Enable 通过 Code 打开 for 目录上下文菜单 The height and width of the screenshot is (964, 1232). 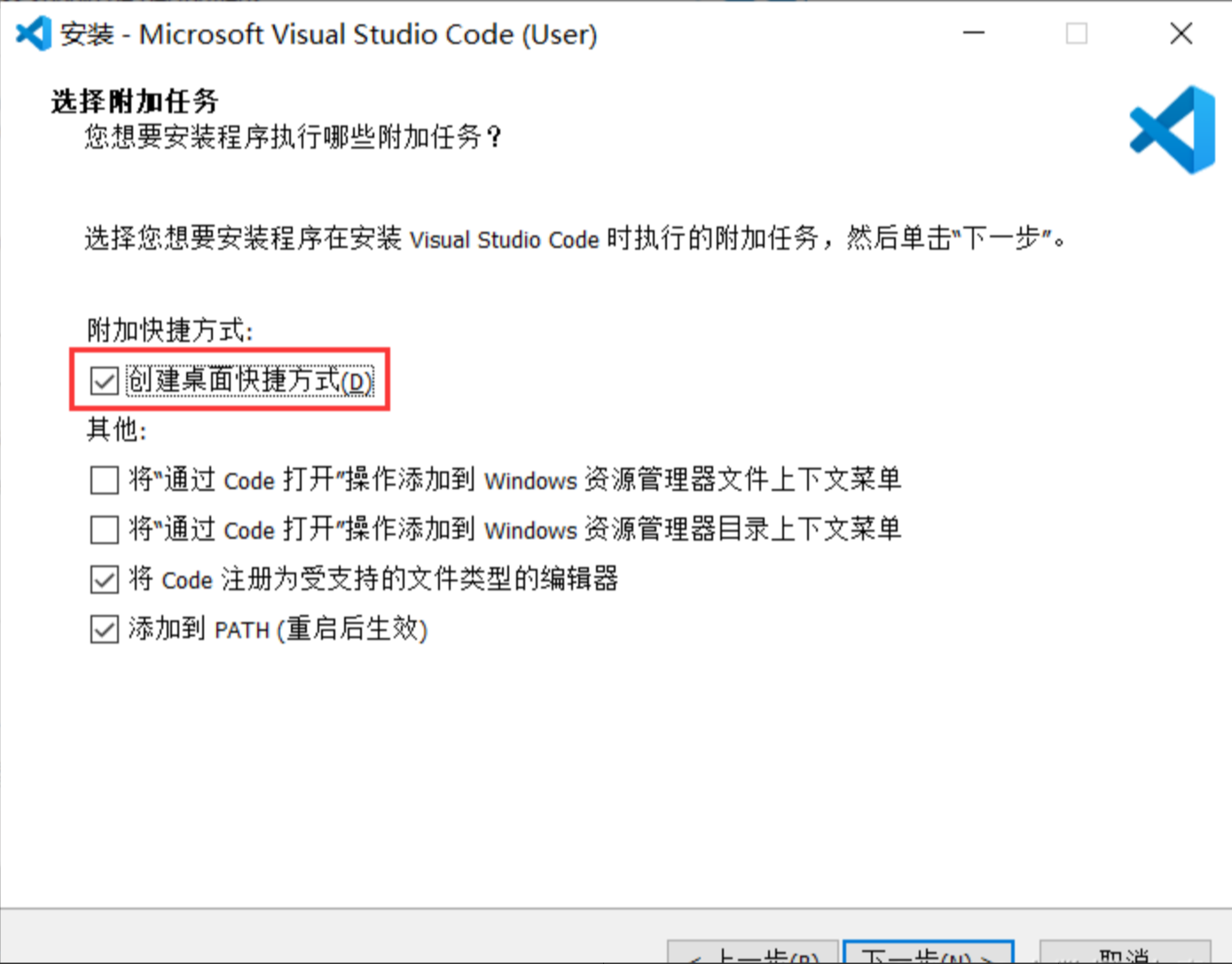pyautogui.click(x=104, y=530)
